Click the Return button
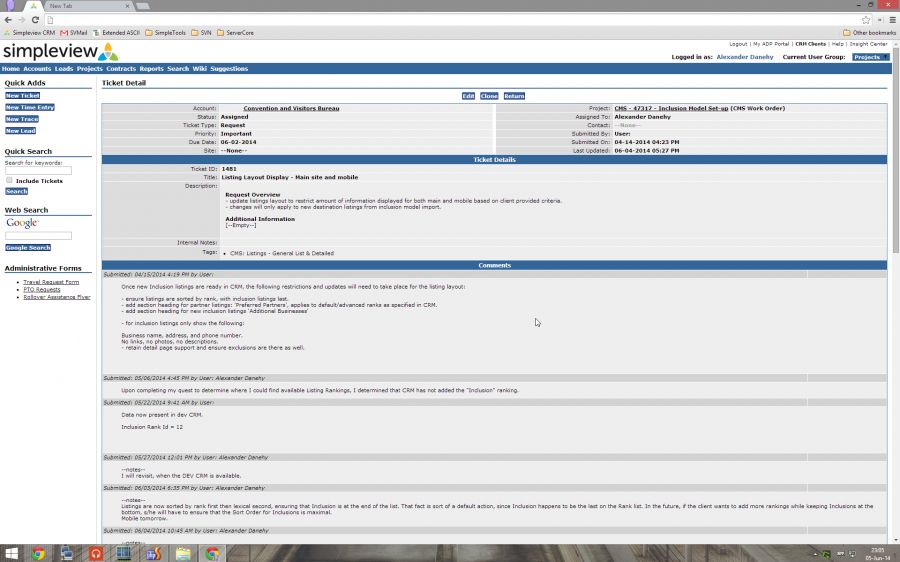Viewport: 900px width, 562px height. click(514, 96)
